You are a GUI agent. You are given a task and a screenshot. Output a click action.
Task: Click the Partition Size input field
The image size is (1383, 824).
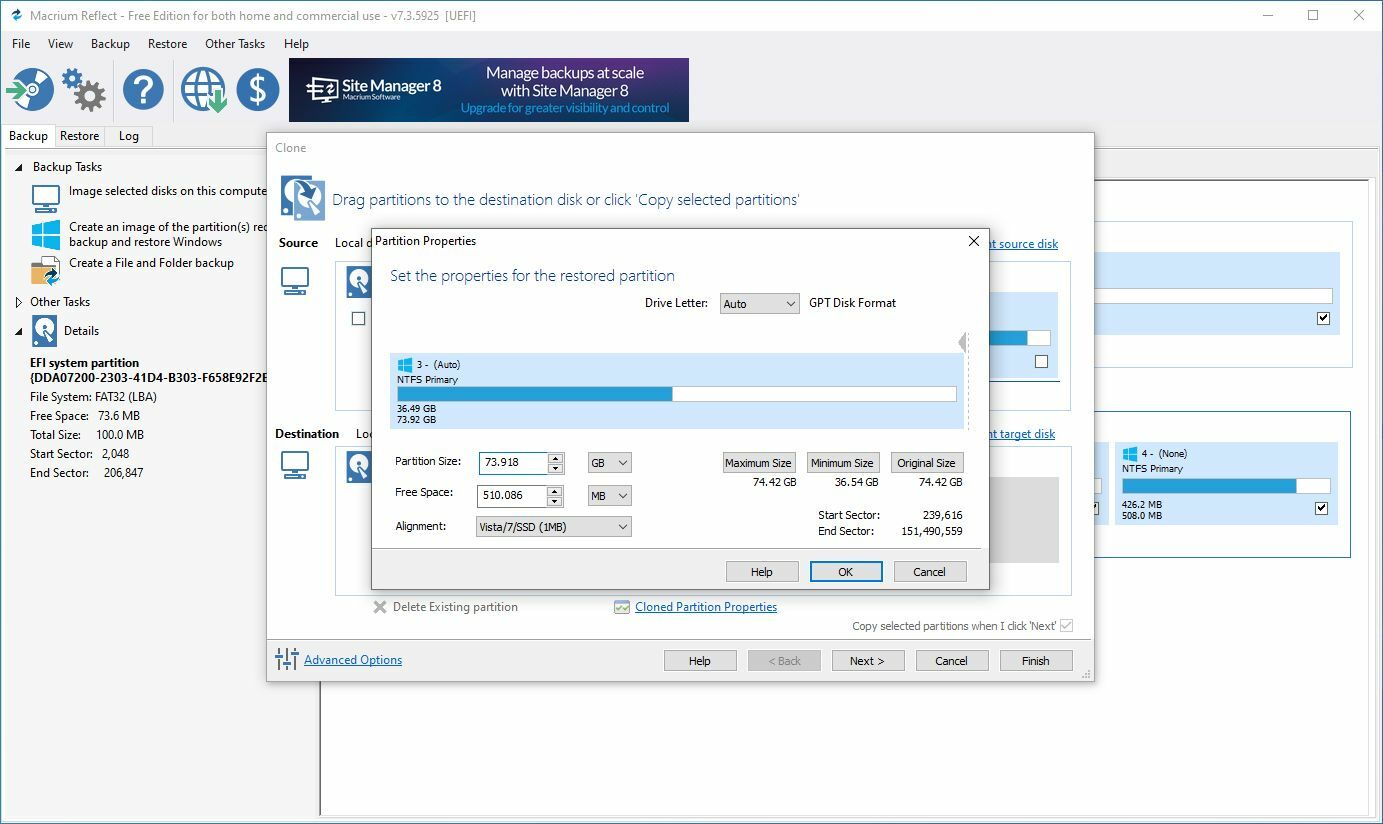click(x=513, y=463)
